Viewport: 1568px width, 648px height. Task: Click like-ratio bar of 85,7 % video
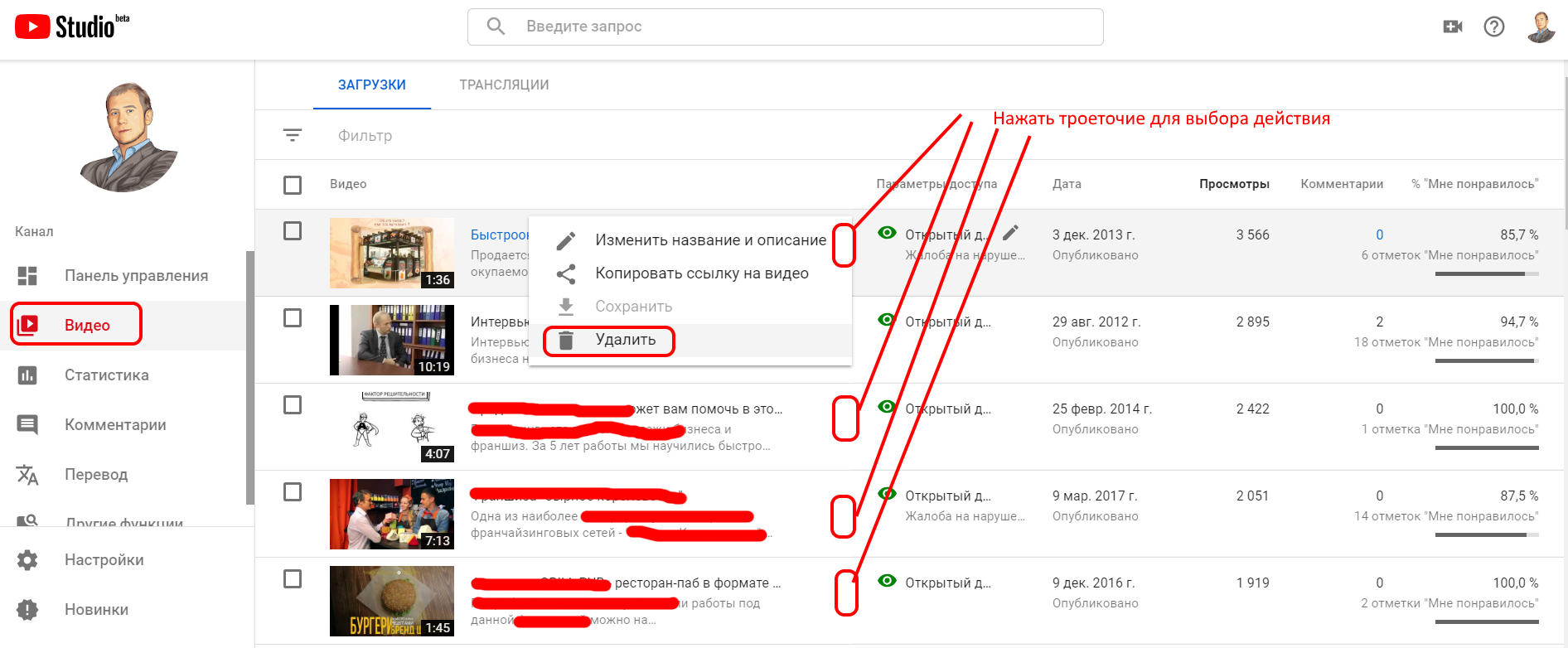(x=1487, y=273)
